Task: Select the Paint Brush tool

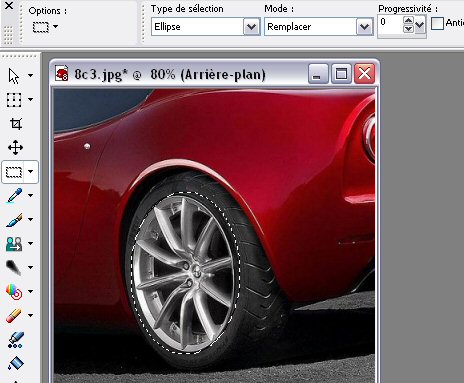Action: click(x=14, y=220)
